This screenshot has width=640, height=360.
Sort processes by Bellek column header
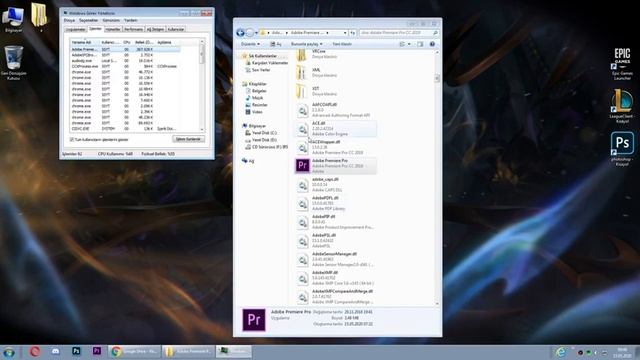[x=144, y=42]
